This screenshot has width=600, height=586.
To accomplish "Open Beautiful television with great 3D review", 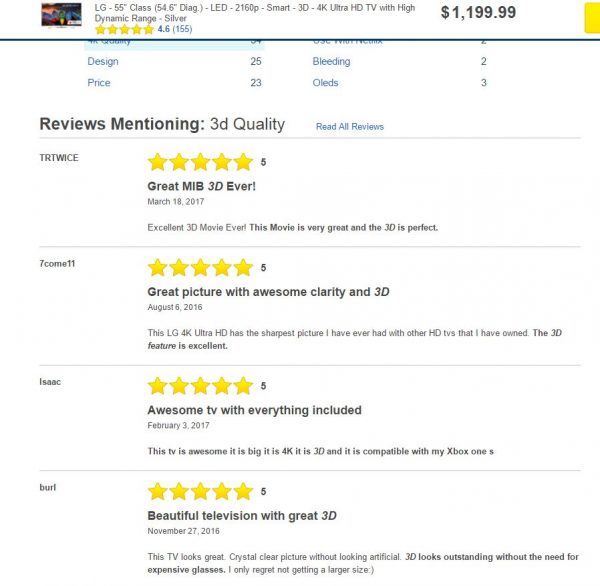I will pyautogui.click(x=242, y=516).
